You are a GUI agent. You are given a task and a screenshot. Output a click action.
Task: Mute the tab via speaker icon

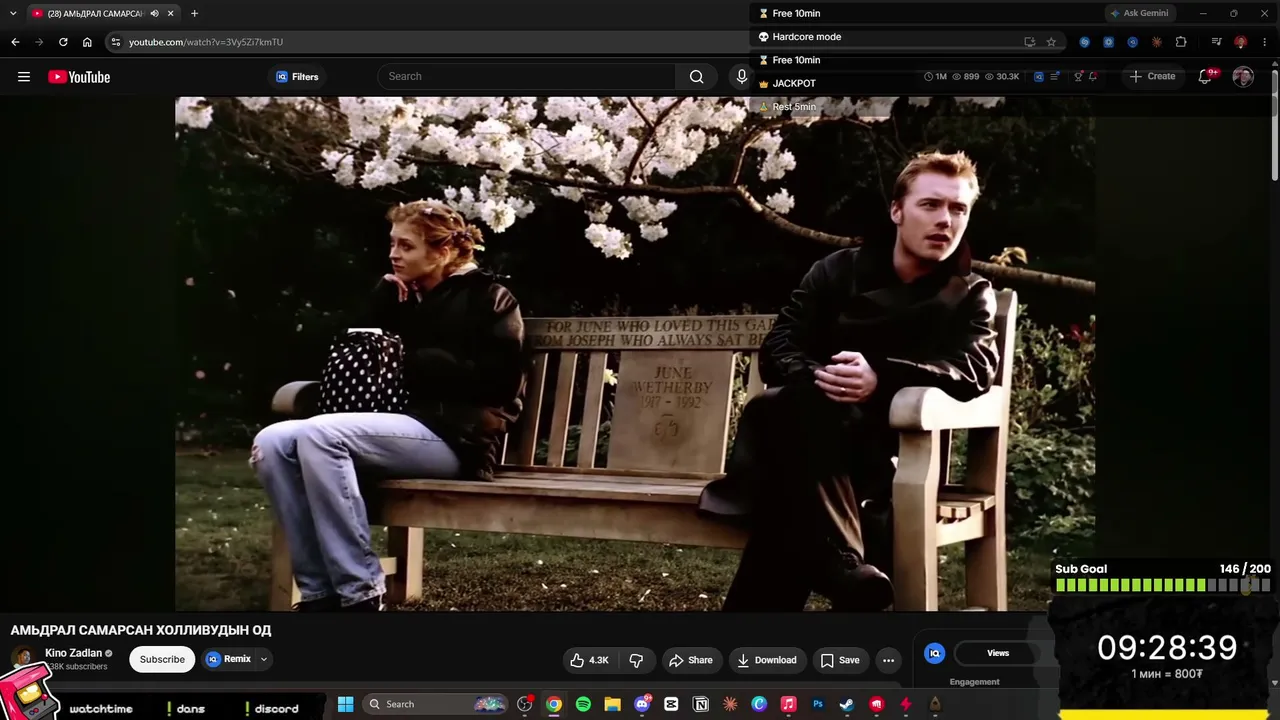click(154, 13)
